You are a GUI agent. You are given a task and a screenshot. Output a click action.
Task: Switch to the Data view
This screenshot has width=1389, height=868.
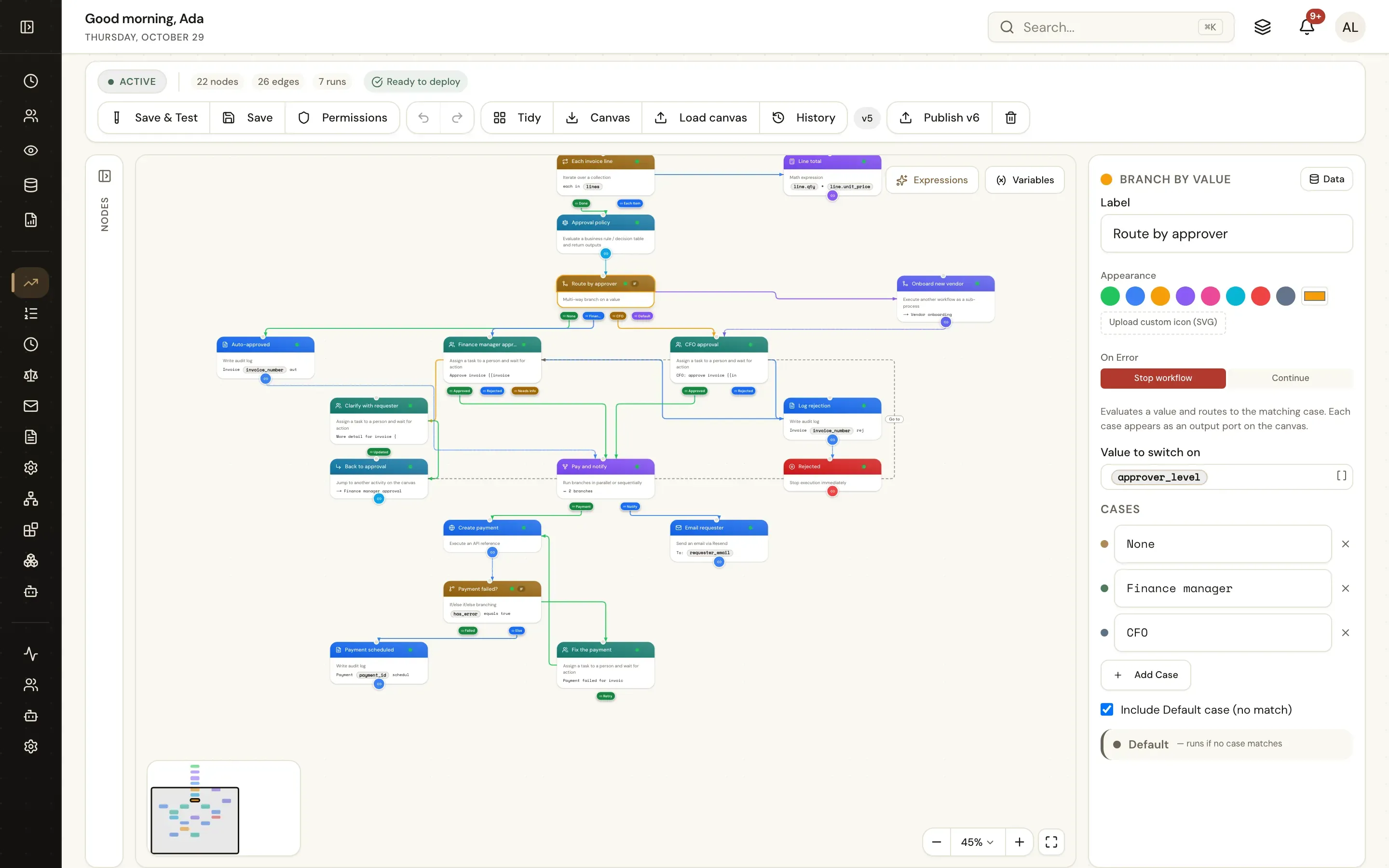pyautogui.click(x=1326, y=179)
